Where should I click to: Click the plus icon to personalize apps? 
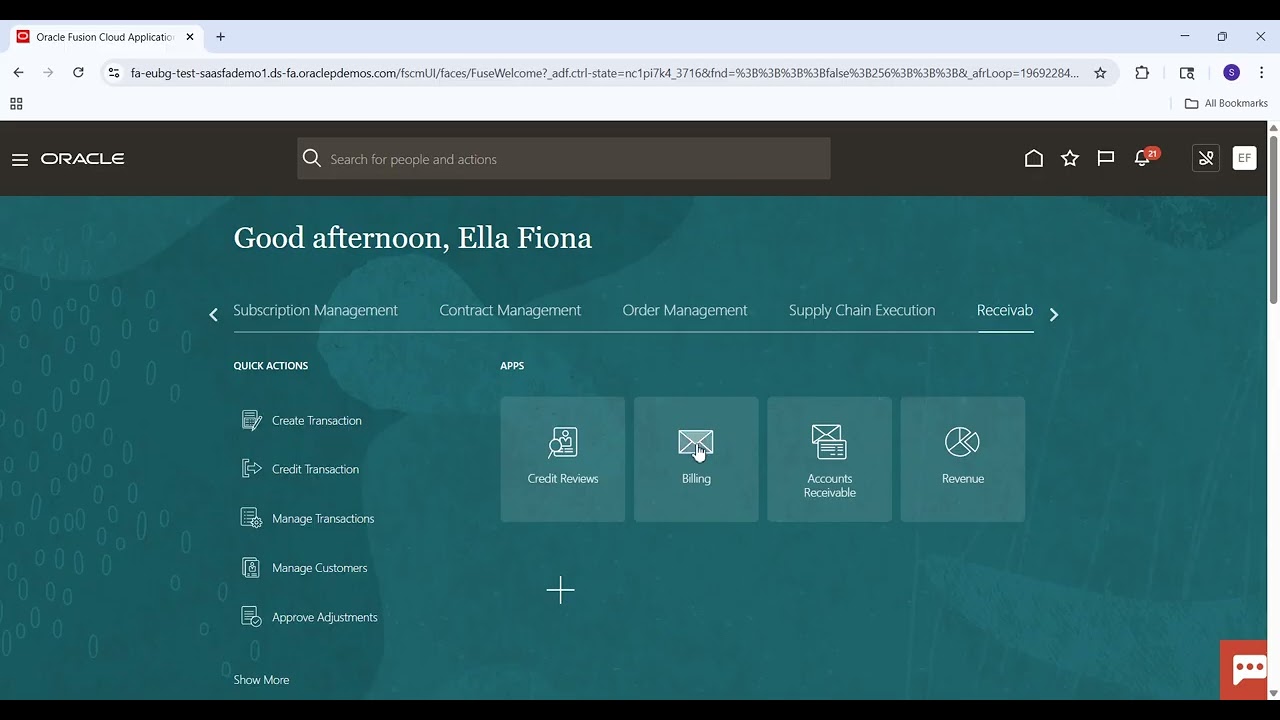[x=561, y=591]
